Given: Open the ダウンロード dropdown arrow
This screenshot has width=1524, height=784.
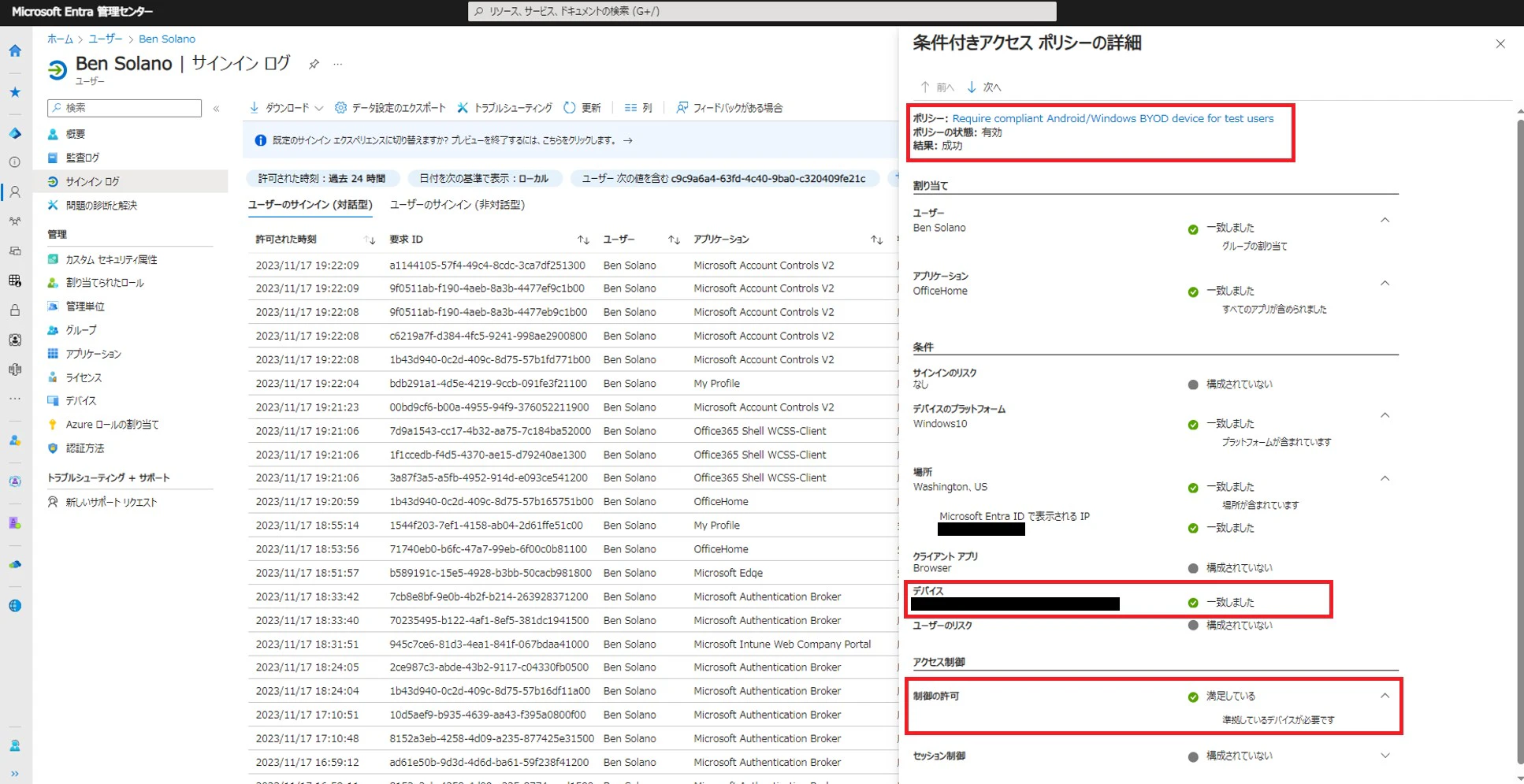Looking at the screenshot, I should pos(318,109).
